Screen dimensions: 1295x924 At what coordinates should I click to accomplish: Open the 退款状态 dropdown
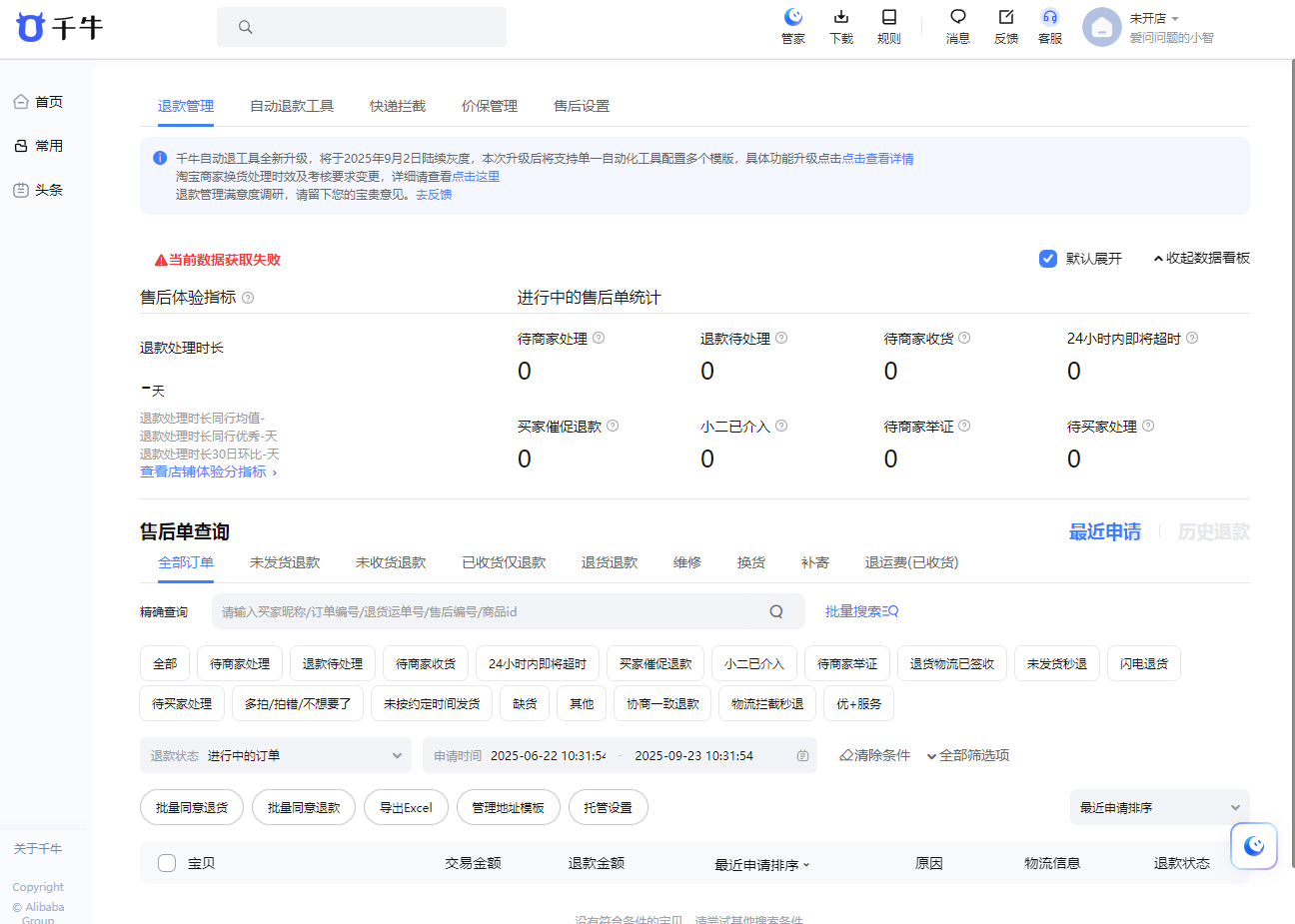276,755
